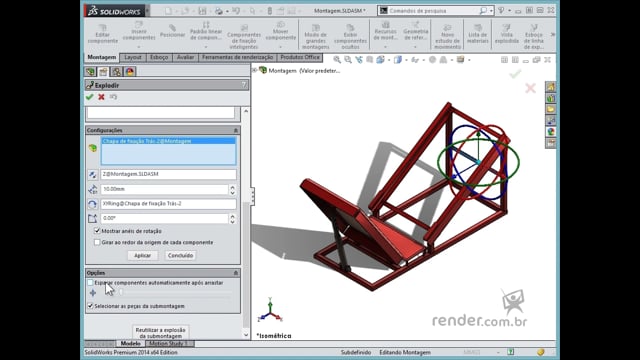Click the Explodir help question mark
The image size is (640, 360).
(244, 85)
